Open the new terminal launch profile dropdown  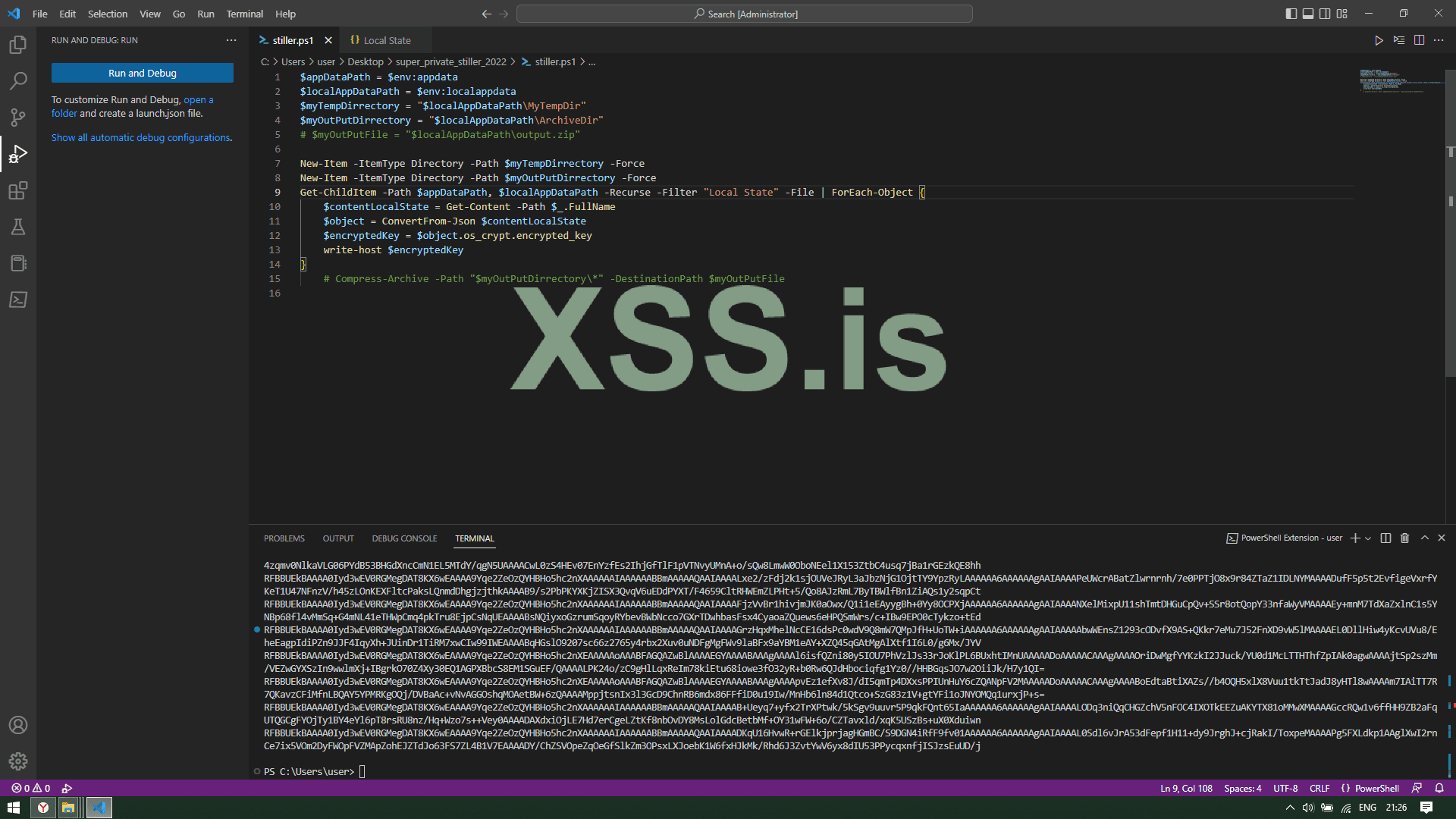pyautogui.click(x=1368, y=538)
